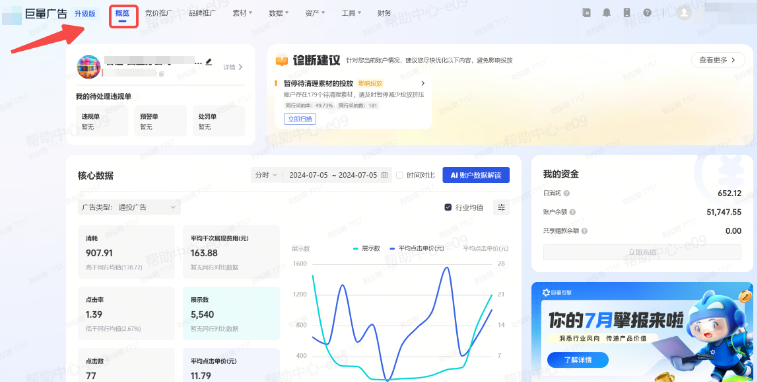Click the info icon next to 日预算
Image resolution: width=757 pixels, height=382 pixels.
pos(567,193)
